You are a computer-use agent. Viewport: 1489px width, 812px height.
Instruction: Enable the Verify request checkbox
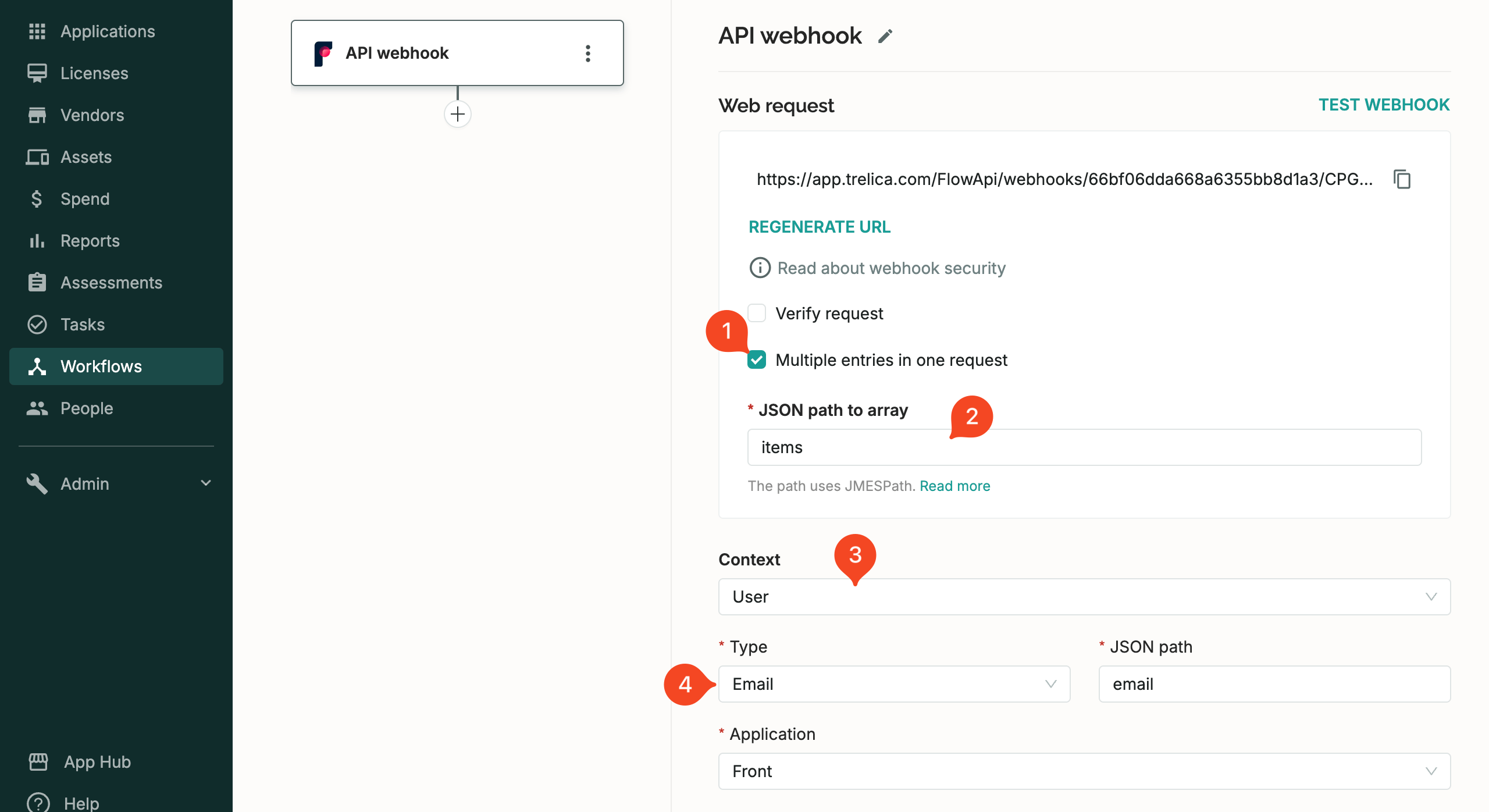coord(757,314)
